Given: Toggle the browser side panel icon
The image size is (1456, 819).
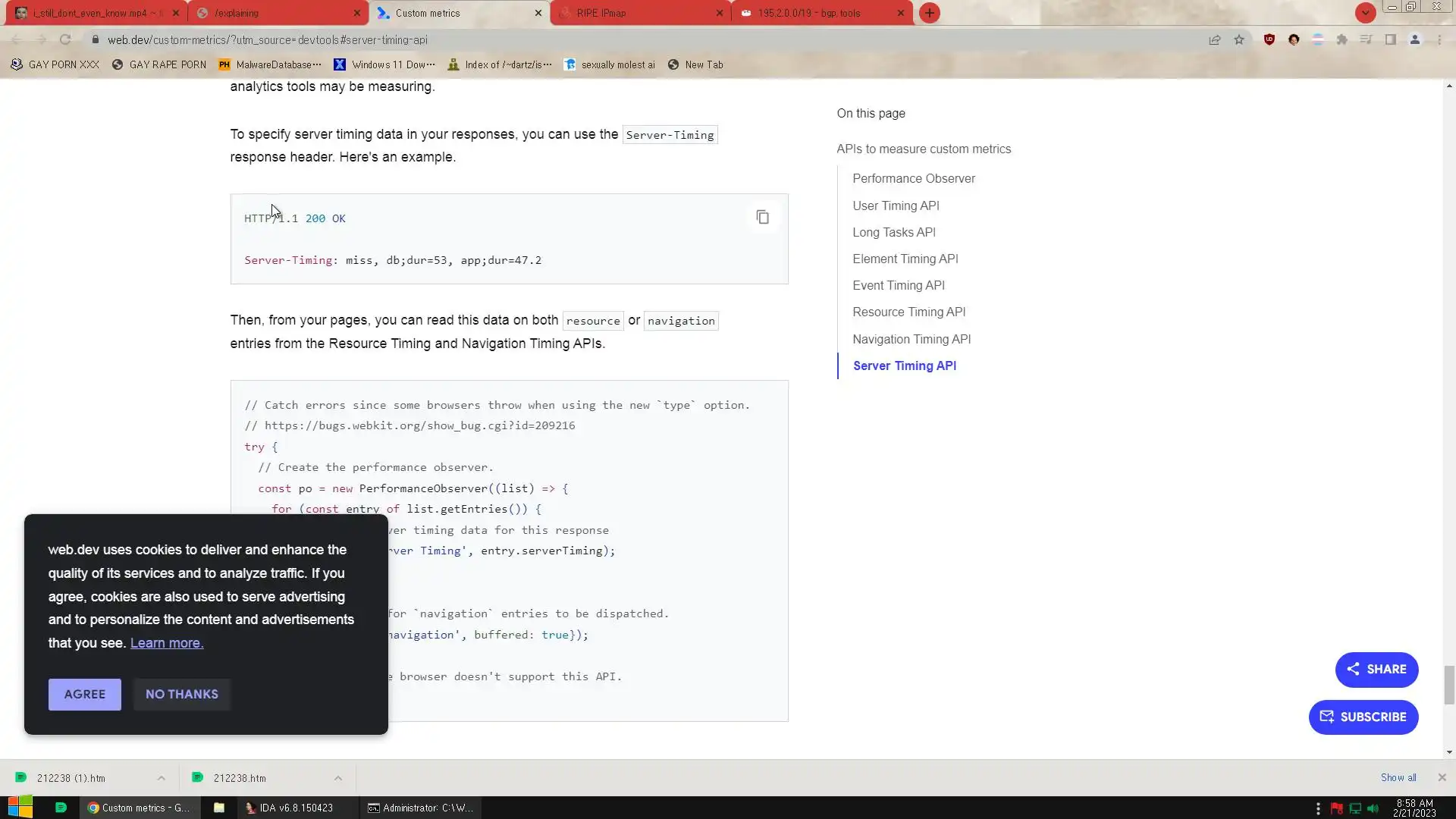Looking at the screenshot, I should [1390, 39].
